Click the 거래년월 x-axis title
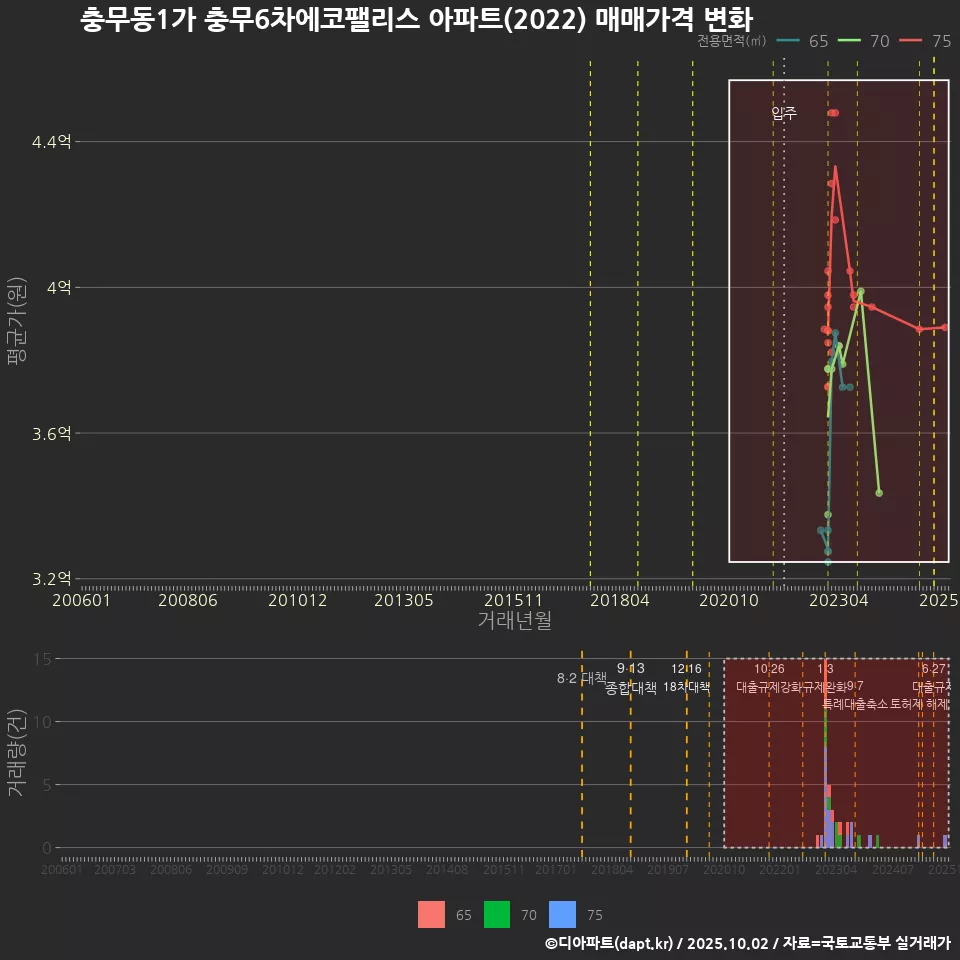 click(514, 621)
